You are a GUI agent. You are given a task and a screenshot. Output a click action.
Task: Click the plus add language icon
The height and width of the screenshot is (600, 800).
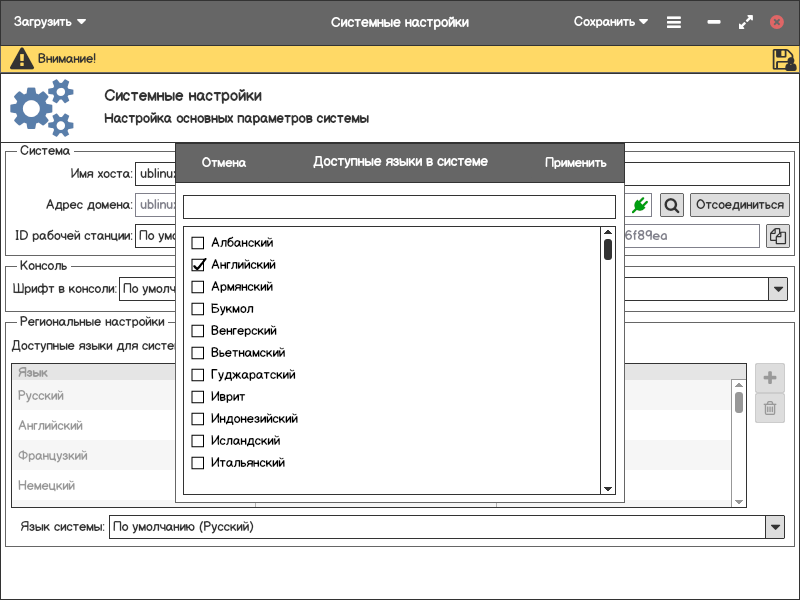[769, 378]
